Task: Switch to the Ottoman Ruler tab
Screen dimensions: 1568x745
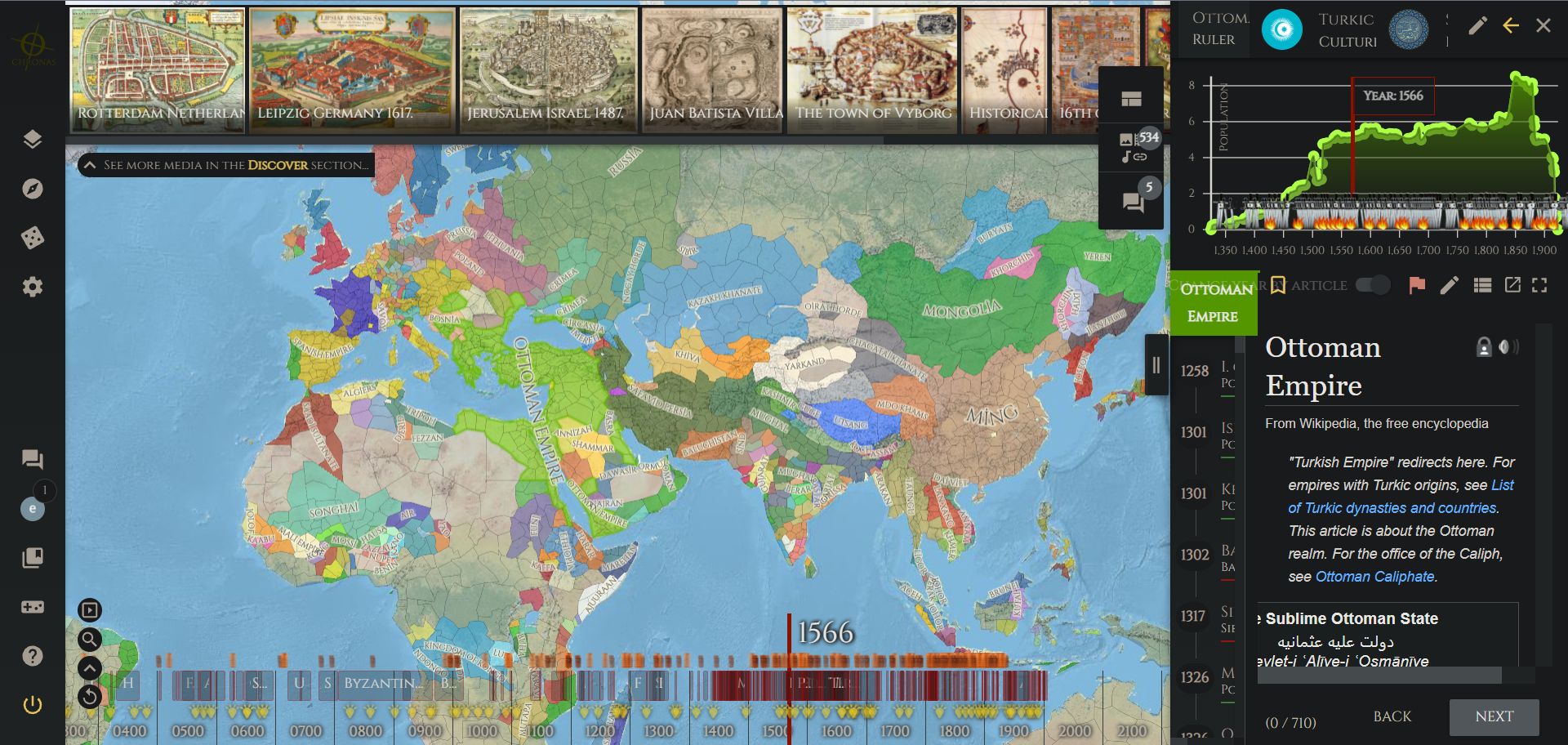Action: [x=1215, y=29]
